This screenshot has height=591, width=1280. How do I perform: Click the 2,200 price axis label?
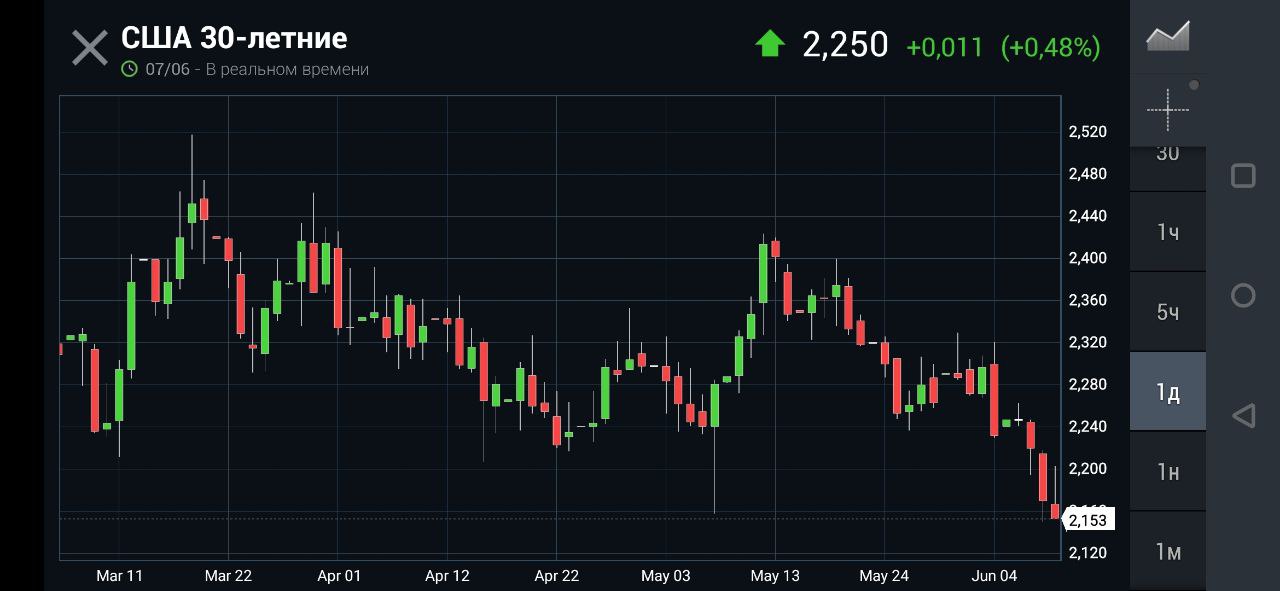pyautogui.click(x=1088, y=468)
